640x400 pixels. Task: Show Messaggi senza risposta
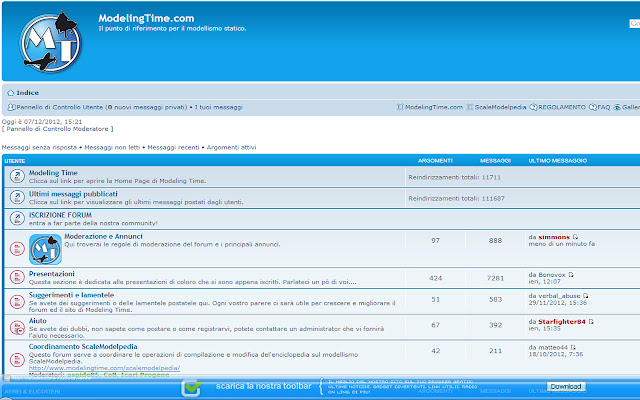pos(39,147)
